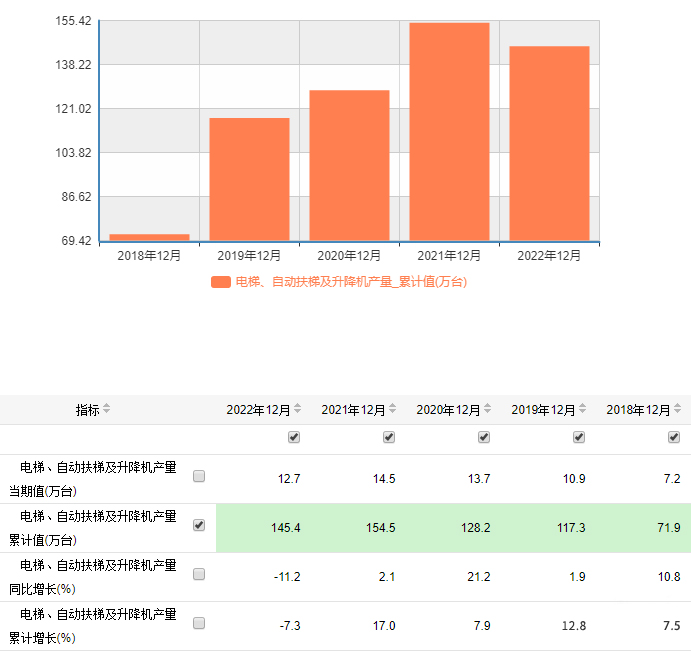Select the 2020年12月 chart bar
691x651 pixels.
[x=349, y=165]
